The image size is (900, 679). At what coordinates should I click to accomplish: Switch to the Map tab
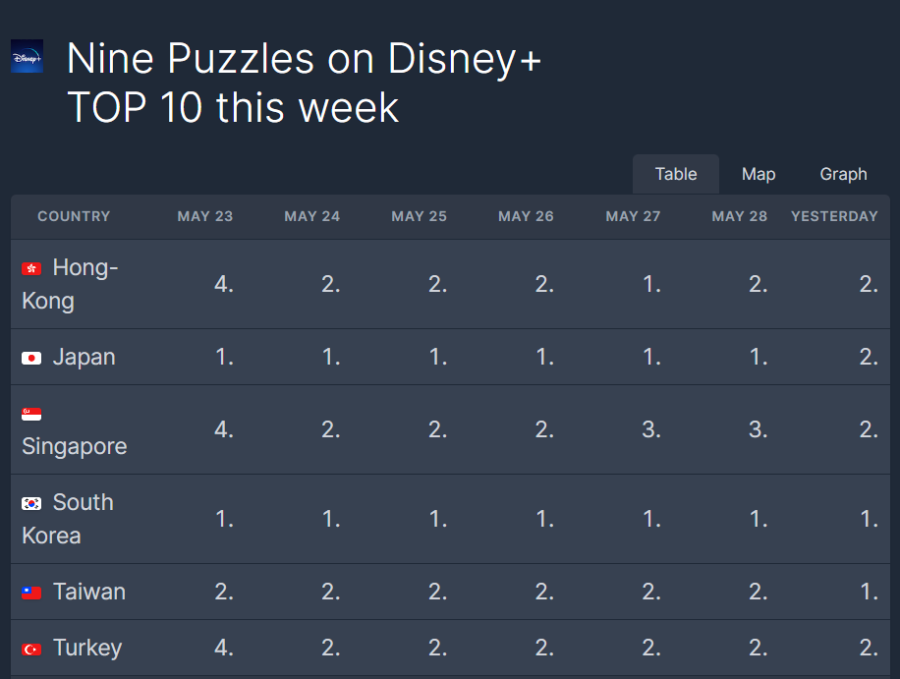[758, 174]
